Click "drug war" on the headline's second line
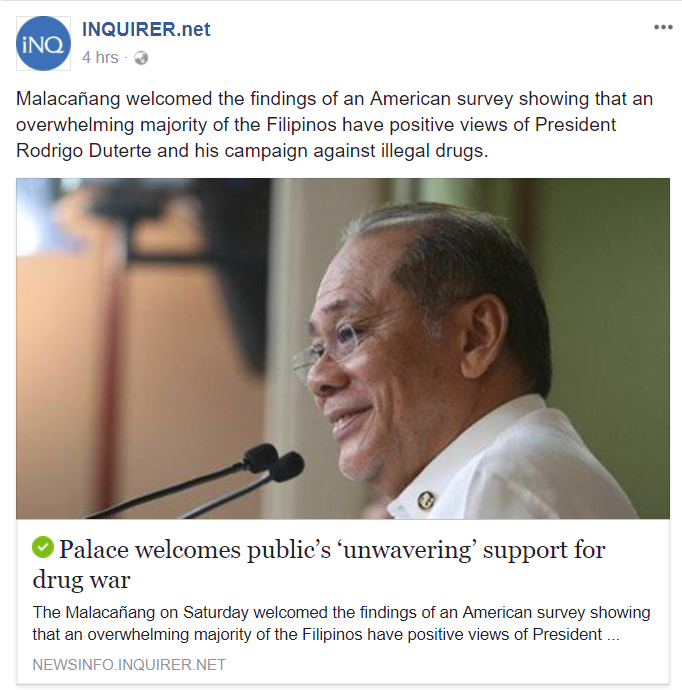The height and width of the screenshot is (690, 682). click(x=82, y=579)
